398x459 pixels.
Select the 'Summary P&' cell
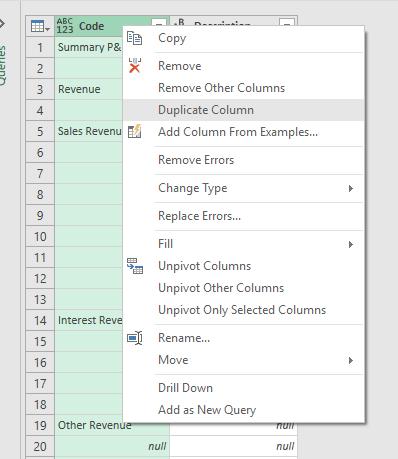click(89, 47)
